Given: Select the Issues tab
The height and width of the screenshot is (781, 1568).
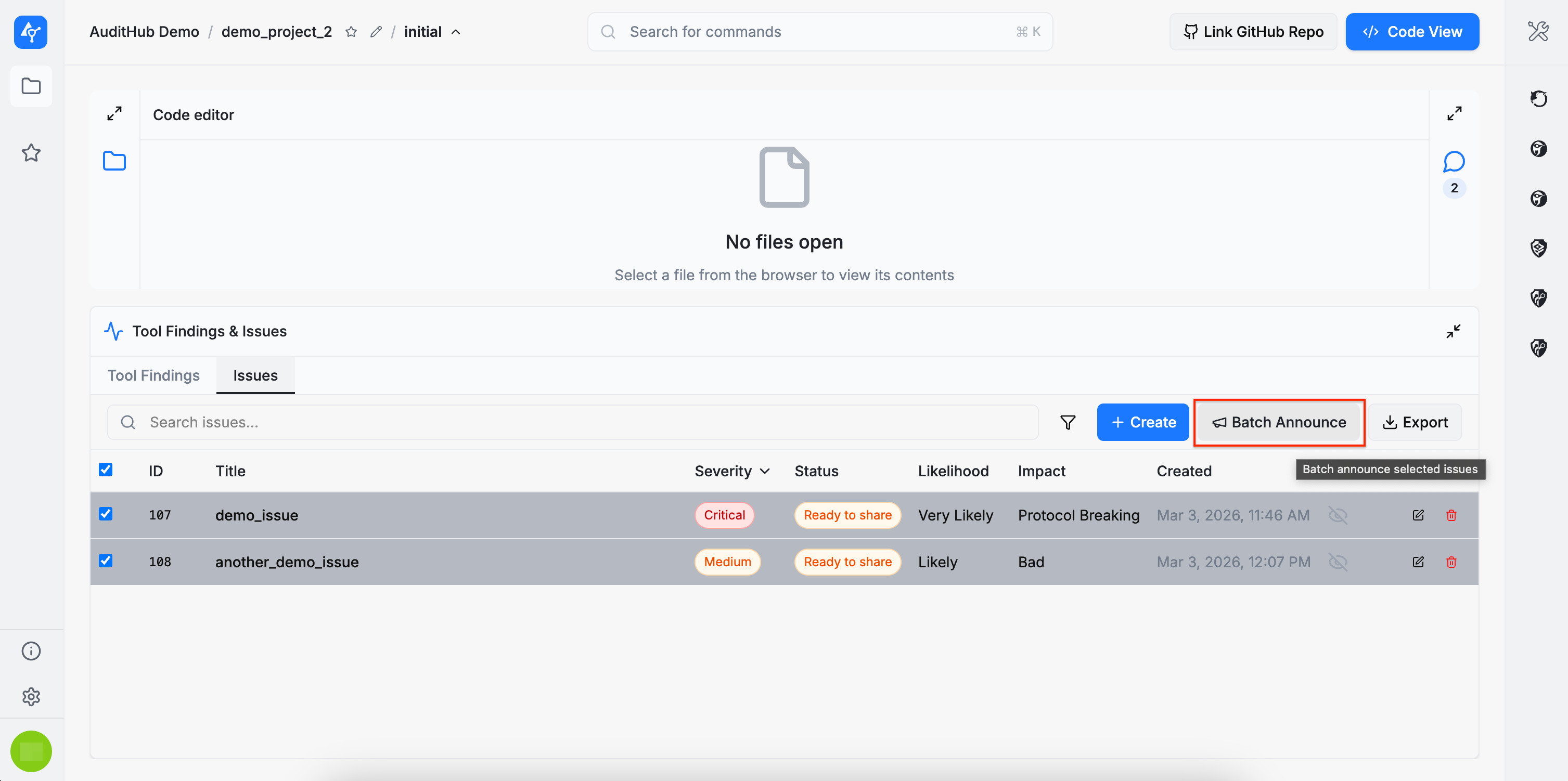Looking at the screenshot, I should tap(255, 375).
